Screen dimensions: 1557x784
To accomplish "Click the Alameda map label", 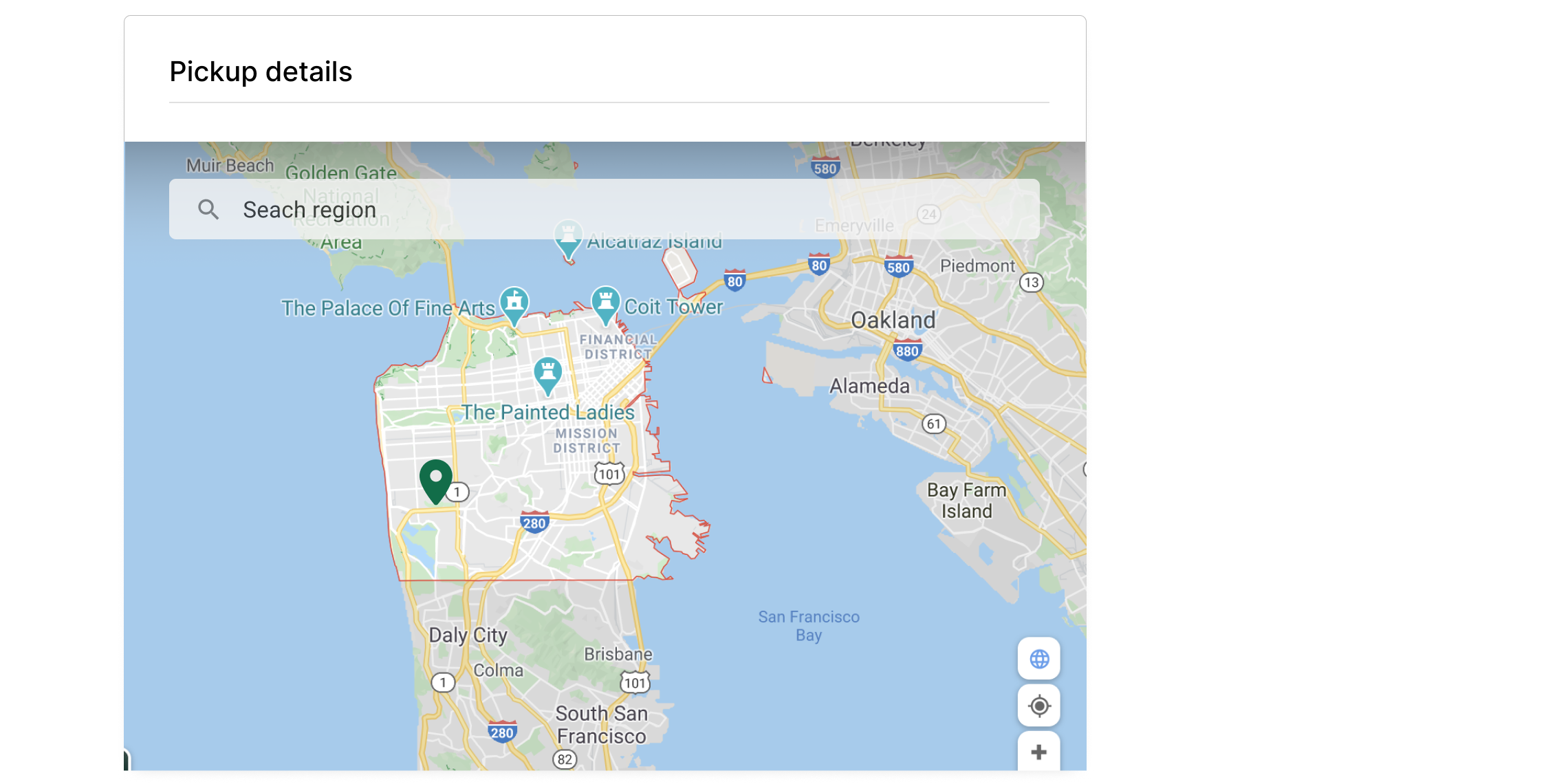I will 869,386.
